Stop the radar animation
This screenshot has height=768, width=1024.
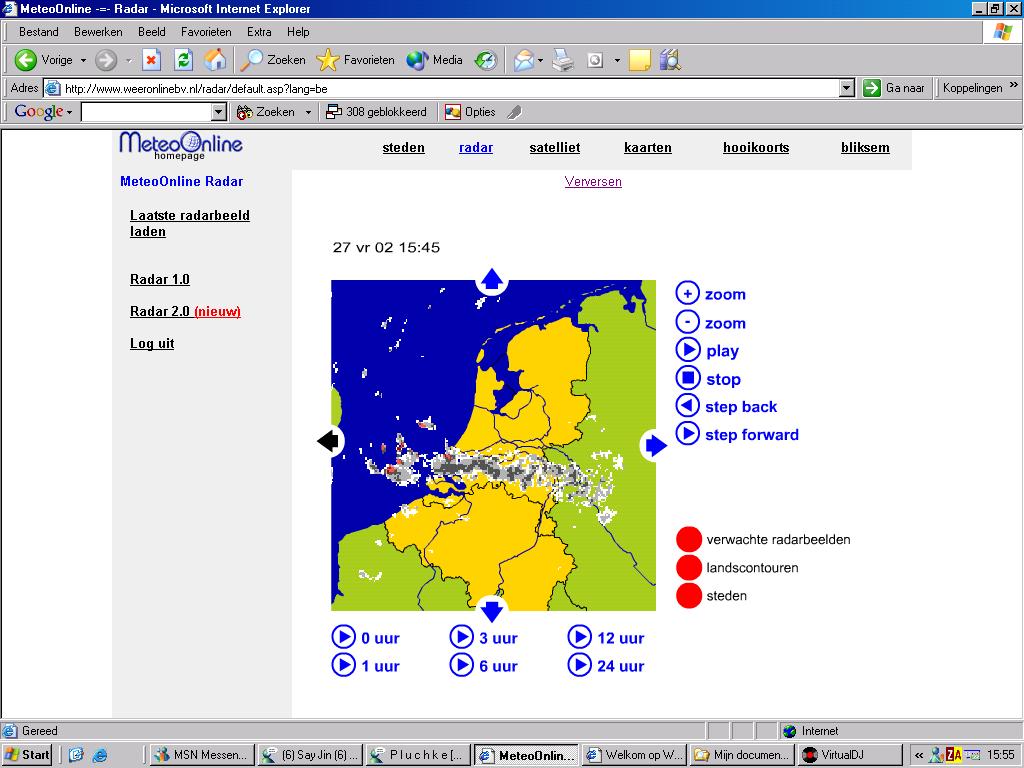687,378
